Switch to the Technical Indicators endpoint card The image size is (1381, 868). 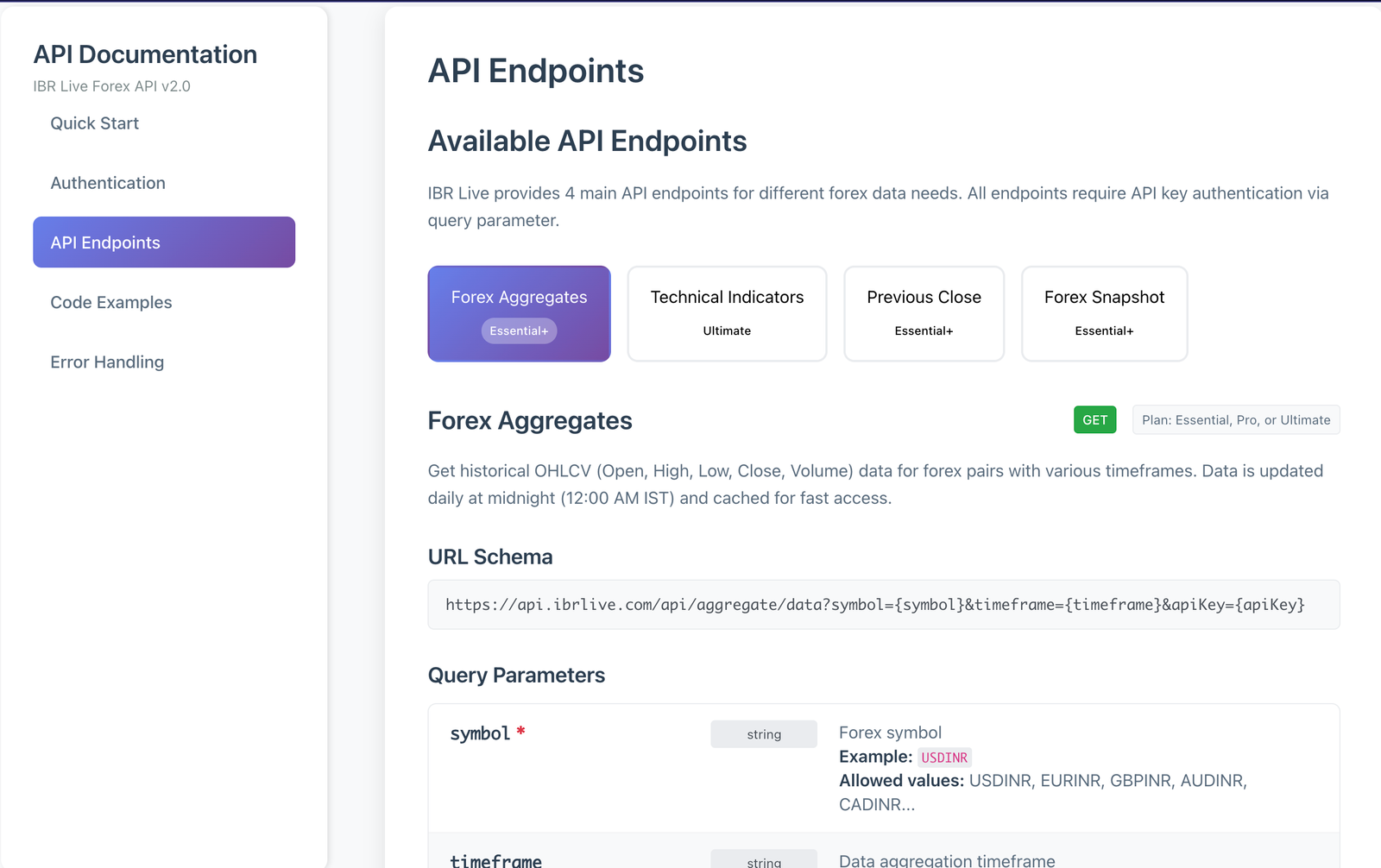[x=727, y=313]
